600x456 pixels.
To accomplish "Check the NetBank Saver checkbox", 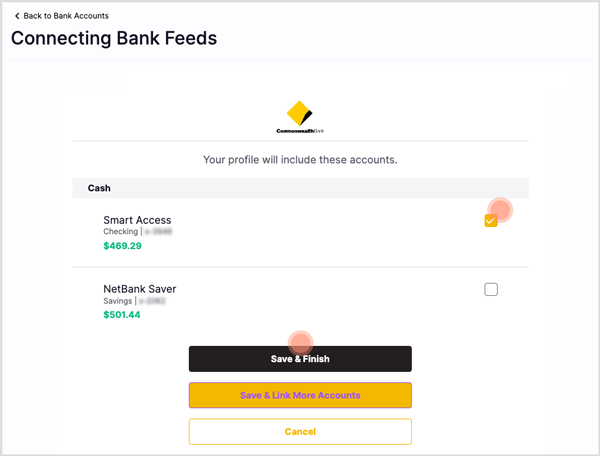I will (x=491, y=290).
